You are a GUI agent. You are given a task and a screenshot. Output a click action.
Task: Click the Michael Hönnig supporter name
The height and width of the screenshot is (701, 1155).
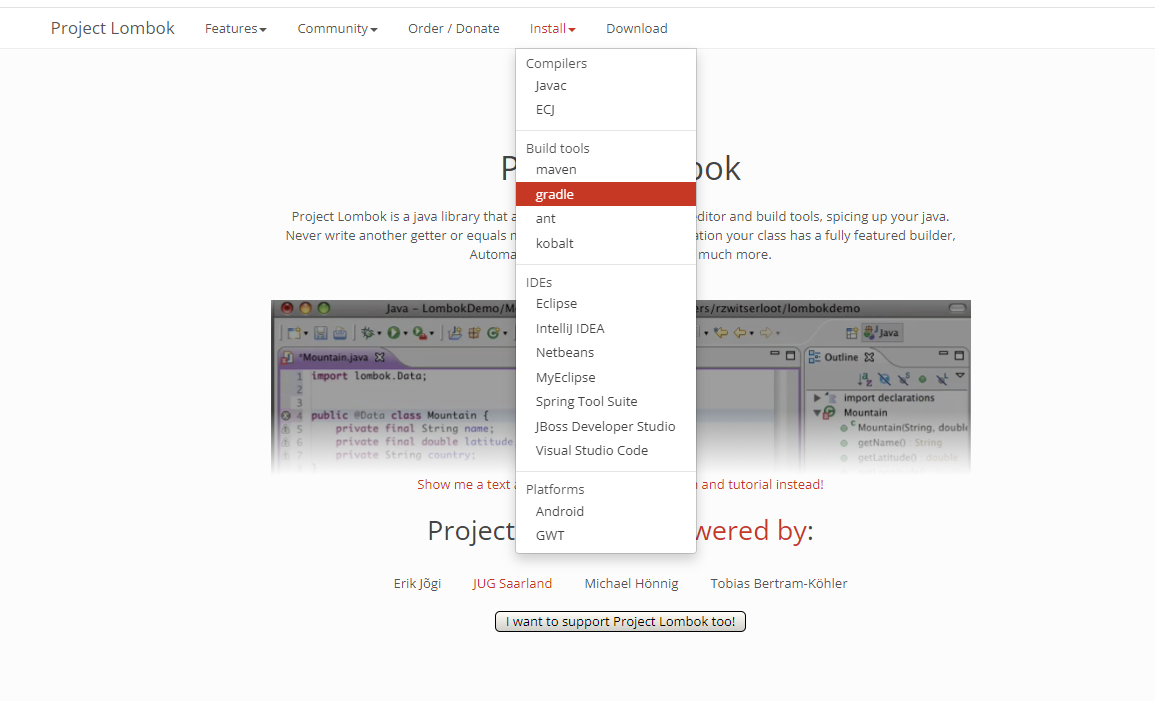pyautogui.click(x=631, y=583)
